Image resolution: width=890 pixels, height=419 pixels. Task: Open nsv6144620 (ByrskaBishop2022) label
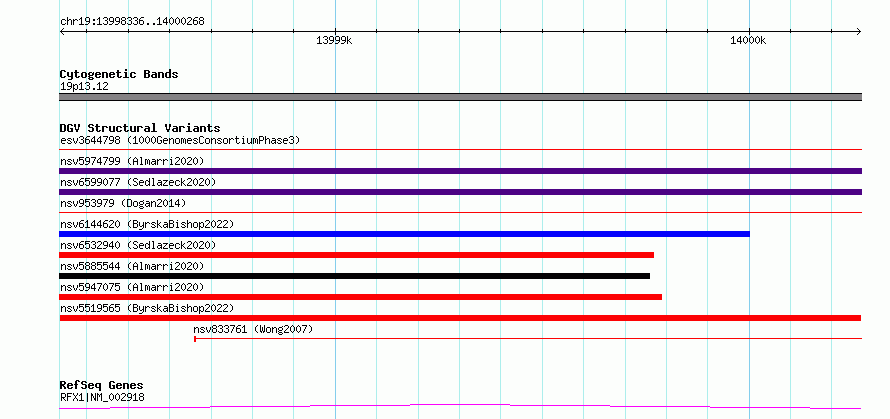147,224
